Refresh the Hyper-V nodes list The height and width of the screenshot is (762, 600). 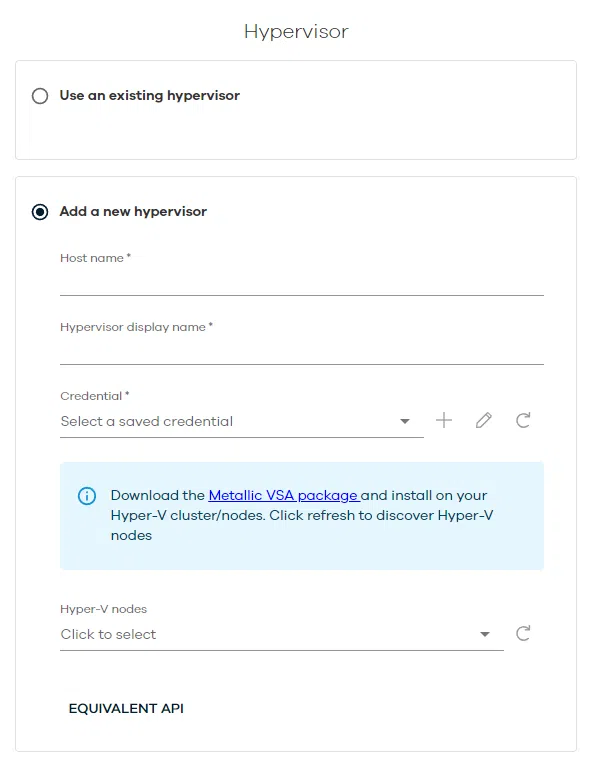point(523,634)
